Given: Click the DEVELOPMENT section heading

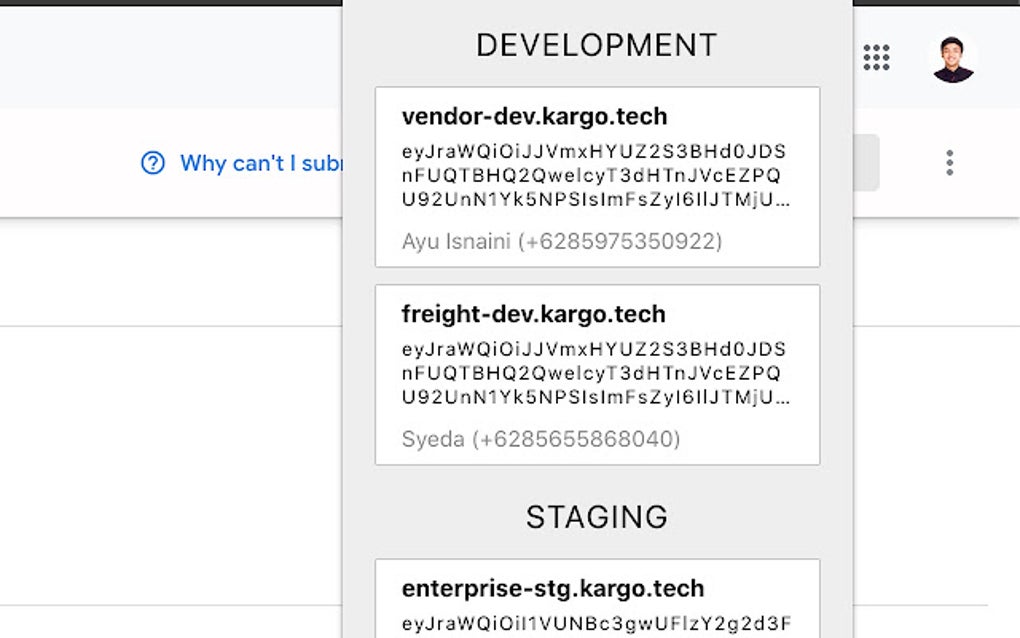Looking at the screenshot, I should pos(597,45).
